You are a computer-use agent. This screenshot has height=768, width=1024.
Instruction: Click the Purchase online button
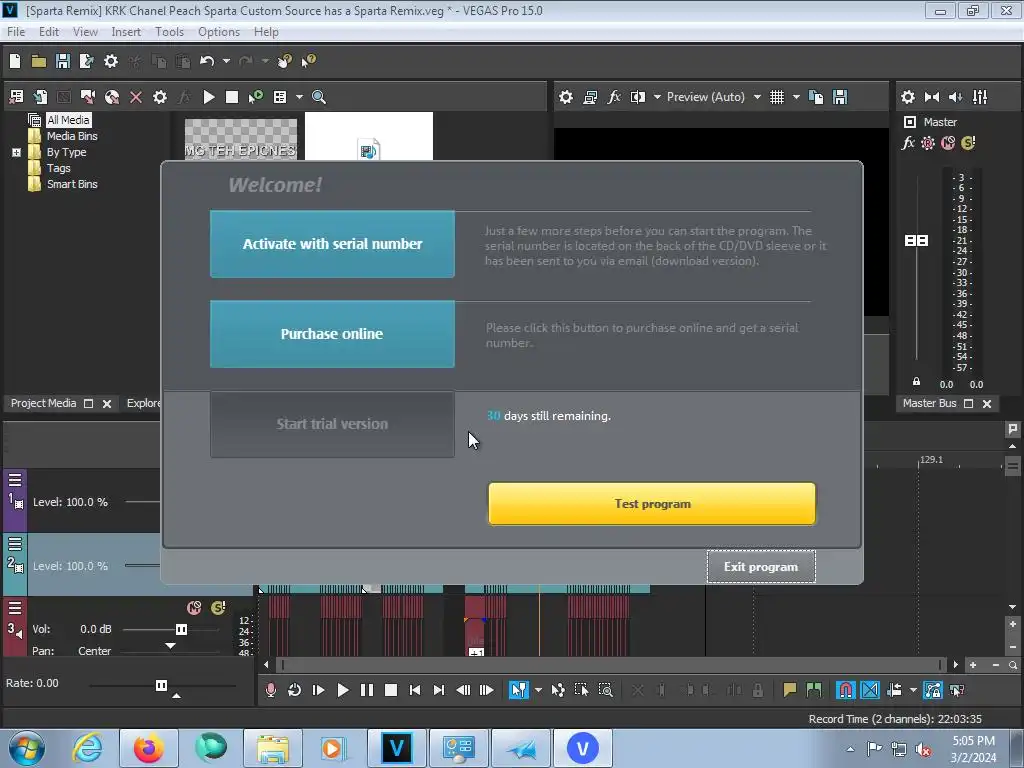tap(332, 334)
